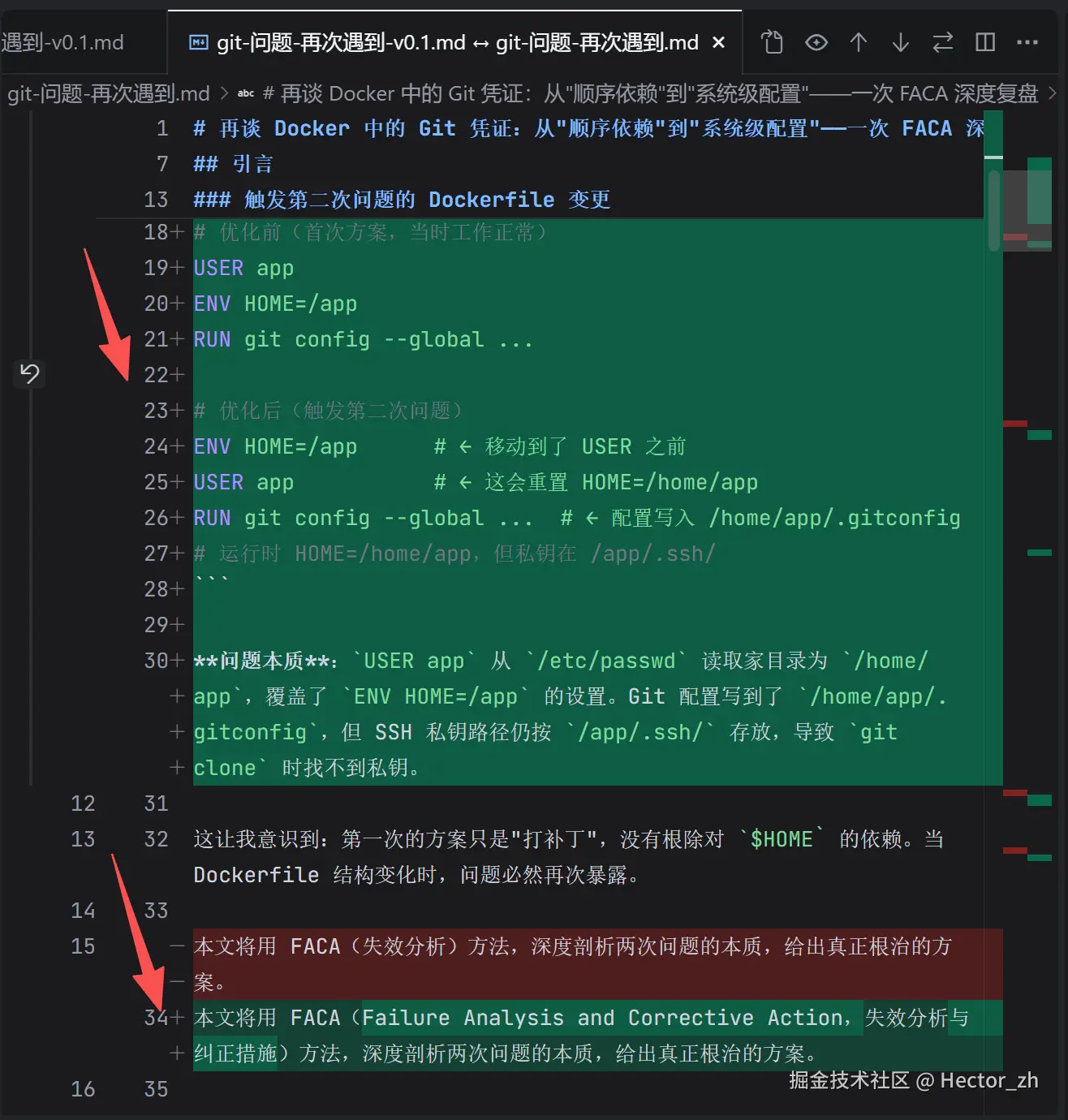Screen dimensions: 1068x1120
Task: Switch to the 遇到-v0.1.md tab
Action: tap(63, 42)
